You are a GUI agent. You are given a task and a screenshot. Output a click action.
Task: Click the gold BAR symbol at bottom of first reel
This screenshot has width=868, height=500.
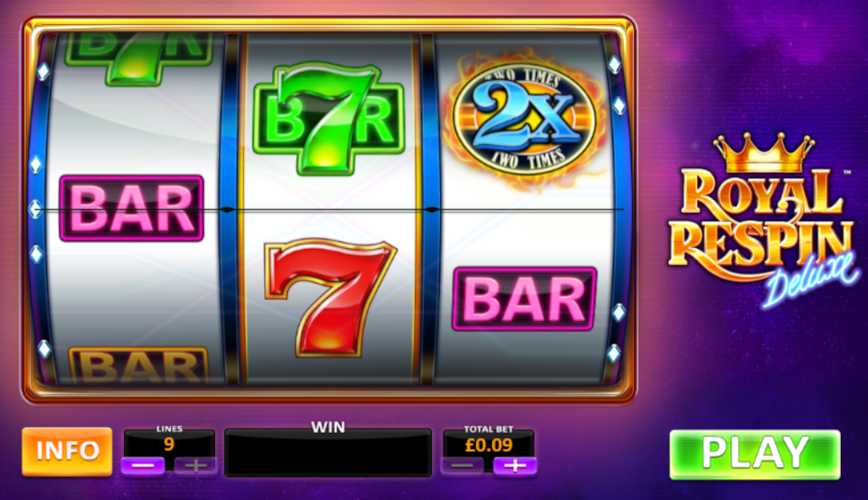pos(138,365)
